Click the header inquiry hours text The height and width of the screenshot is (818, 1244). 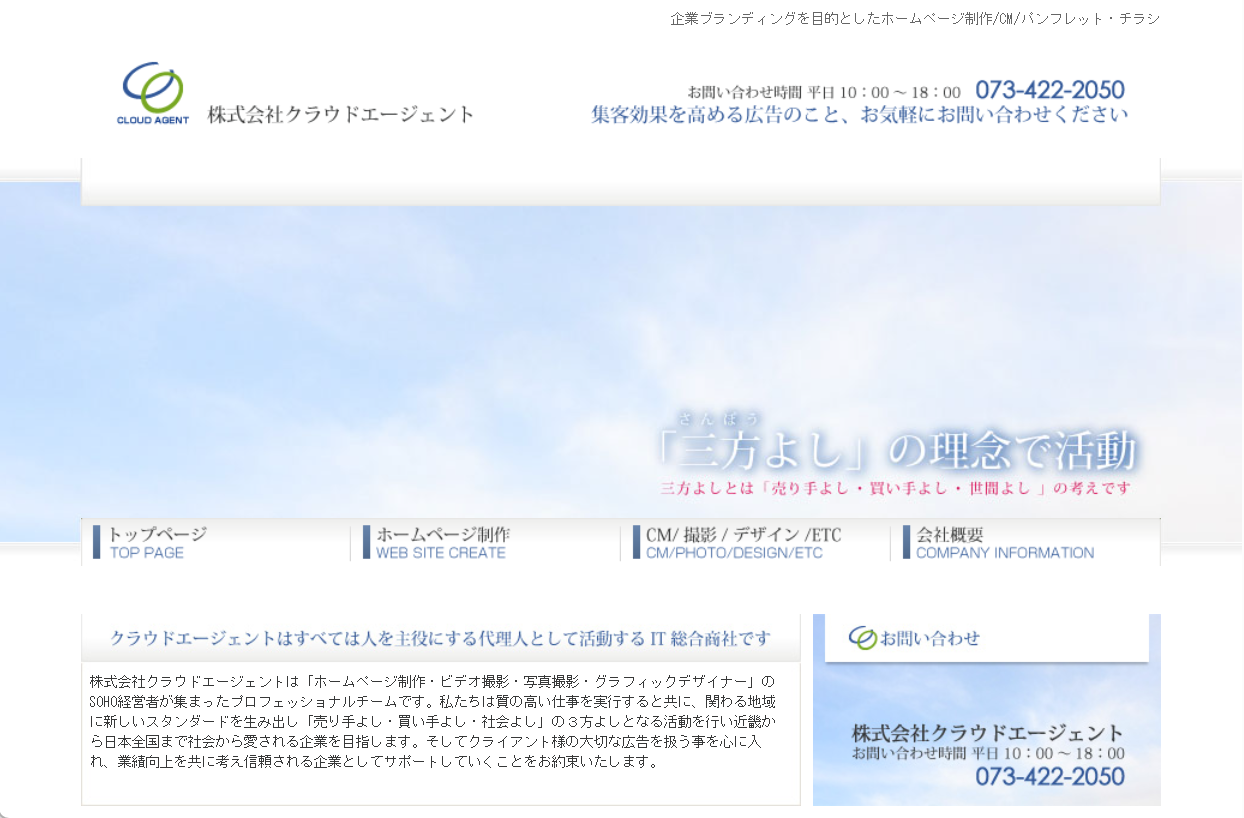824,92
